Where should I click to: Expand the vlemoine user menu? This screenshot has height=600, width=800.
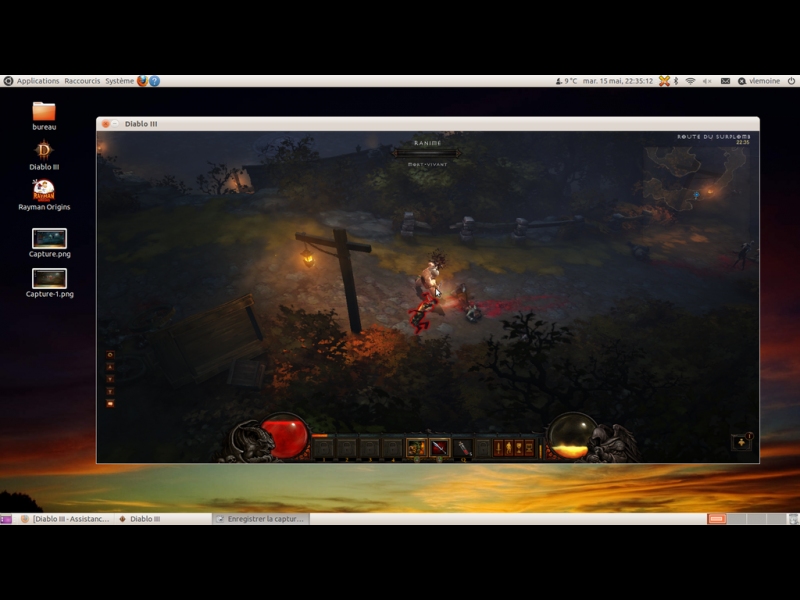click(x=764, y=81)
